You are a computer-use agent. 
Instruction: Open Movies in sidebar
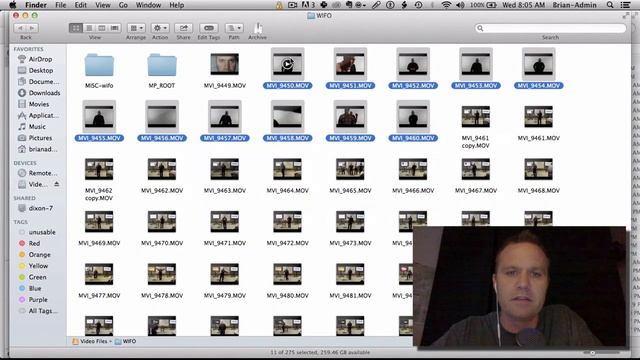33,104
